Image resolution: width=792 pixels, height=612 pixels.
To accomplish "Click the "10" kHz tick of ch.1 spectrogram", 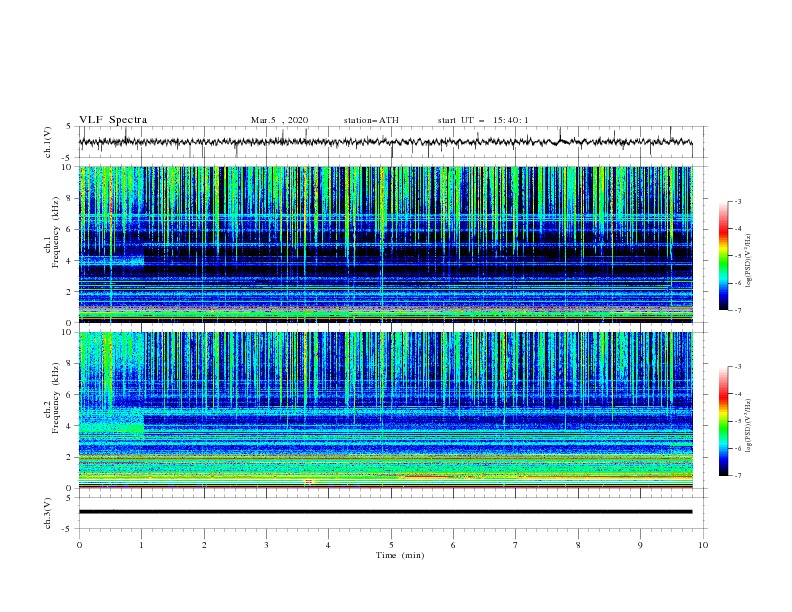I will pyautogui.click(x=67, y=167).
